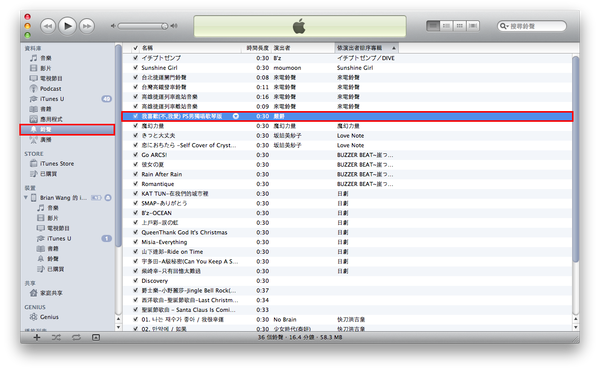
Task: Click the sidebar vertical scrollbar
Action: pos(118,145)
